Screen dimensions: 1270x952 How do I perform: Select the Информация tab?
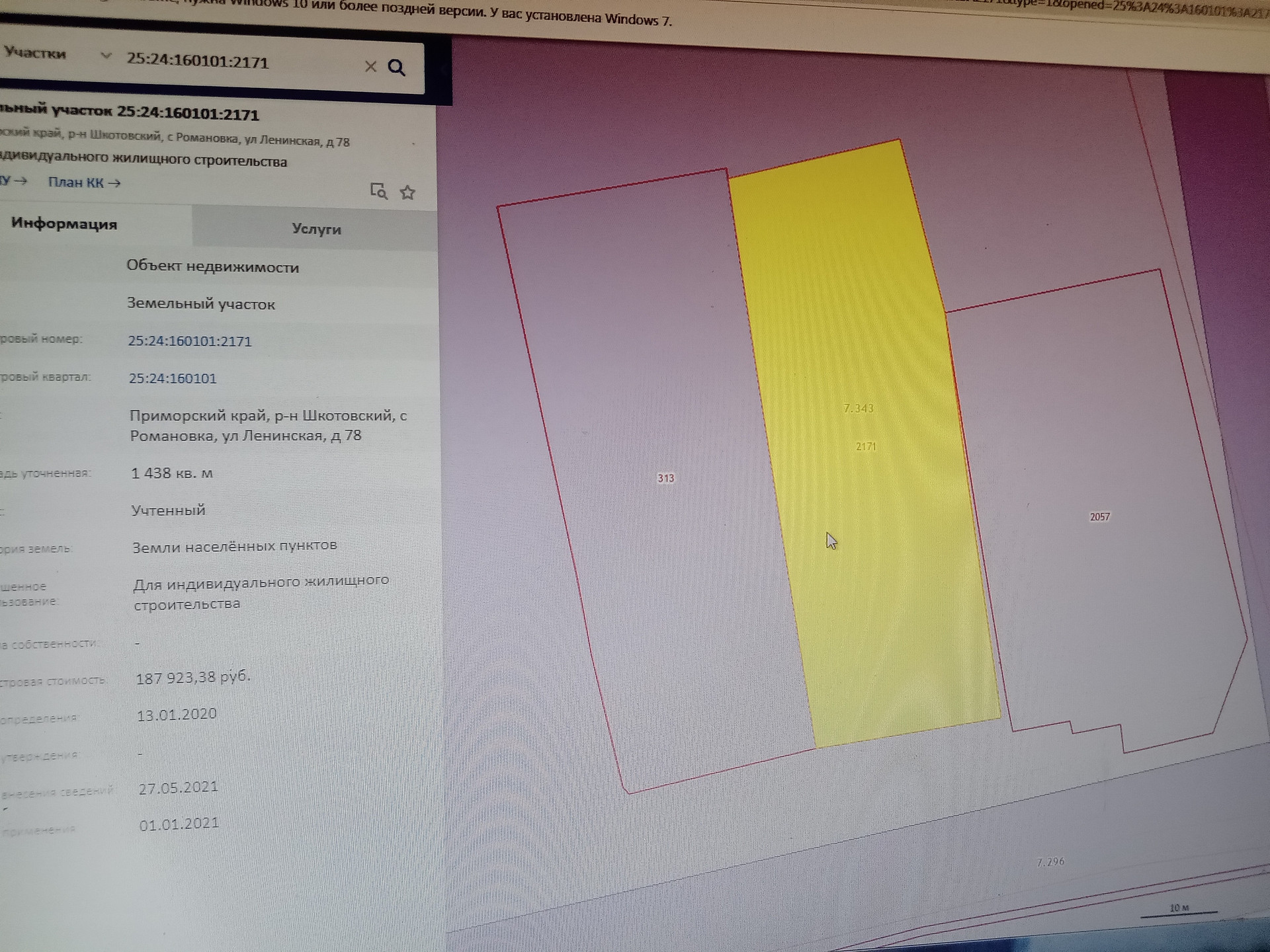(x=64, y=224)
